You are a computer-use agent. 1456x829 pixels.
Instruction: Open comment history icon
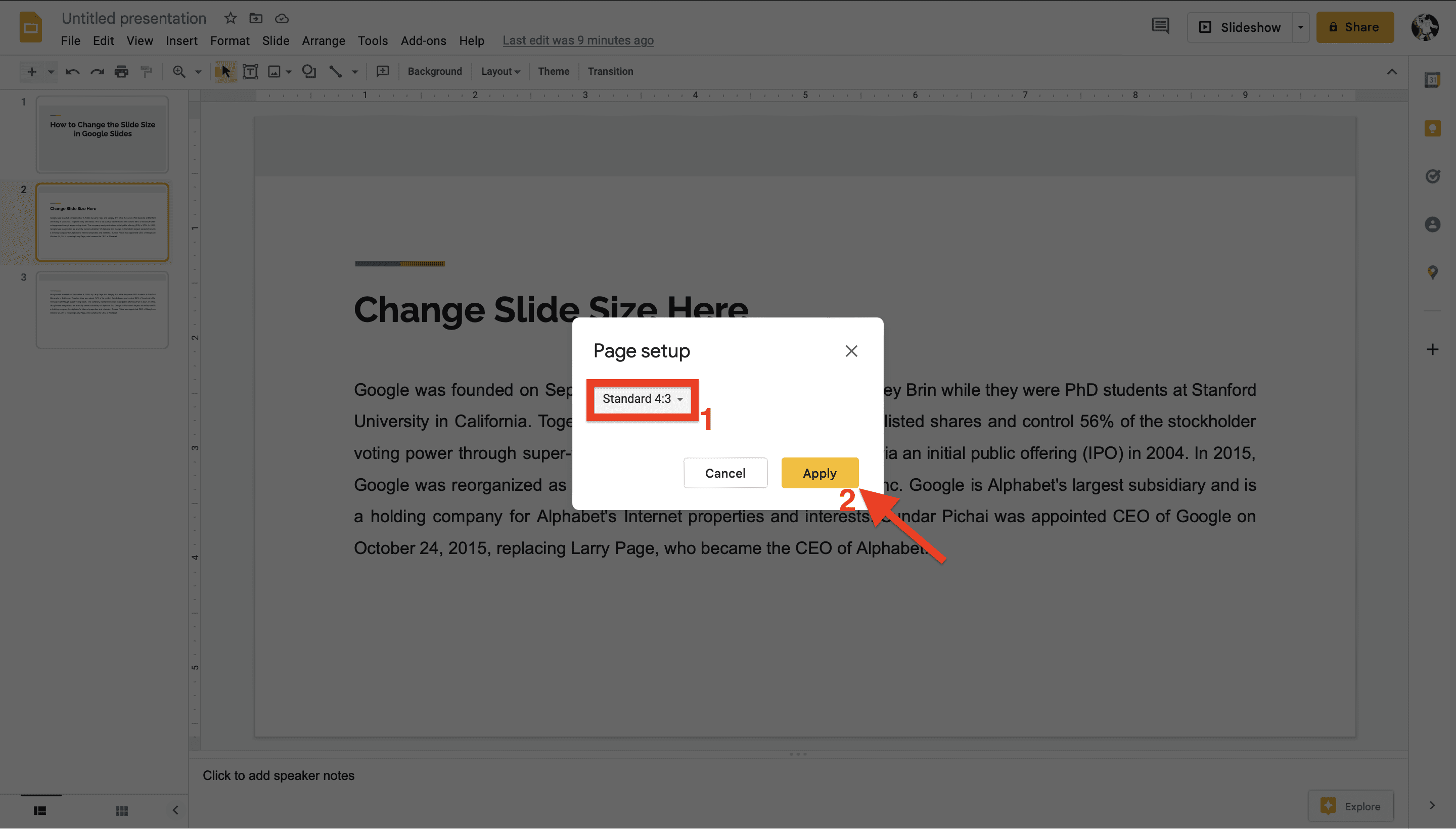[1160, 26]
